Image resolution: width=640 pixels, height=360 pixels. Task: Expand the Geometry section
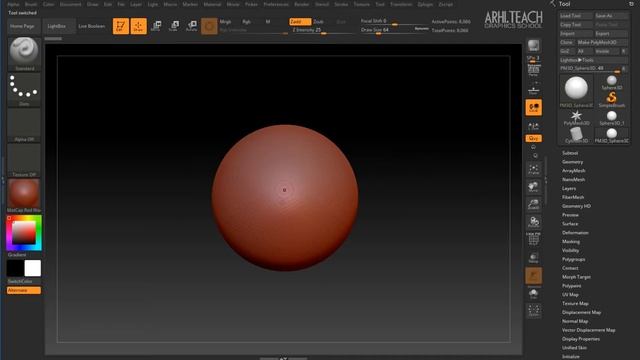[x=572, y=162]
